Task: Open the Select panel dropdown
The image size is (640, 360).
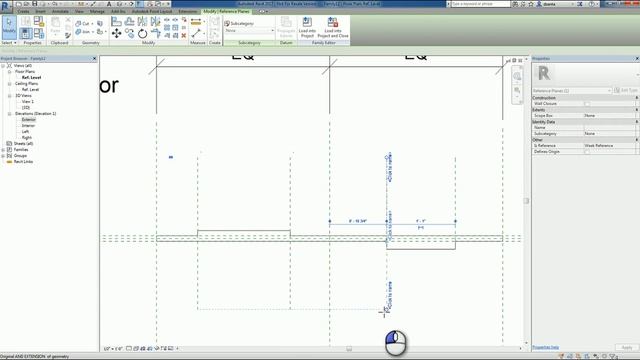Action: tap(9, 42)
